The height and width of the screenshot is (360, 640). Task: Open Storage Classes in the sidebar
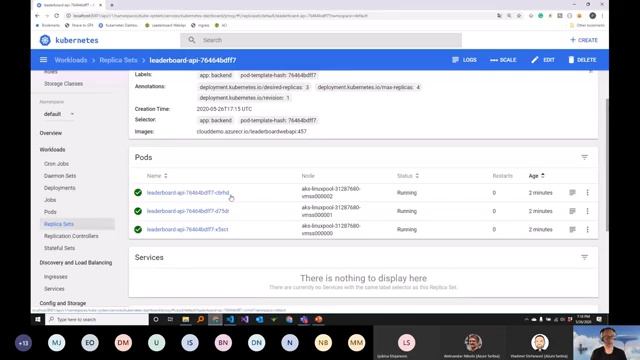pyautogui.click(x=63, y=84)
